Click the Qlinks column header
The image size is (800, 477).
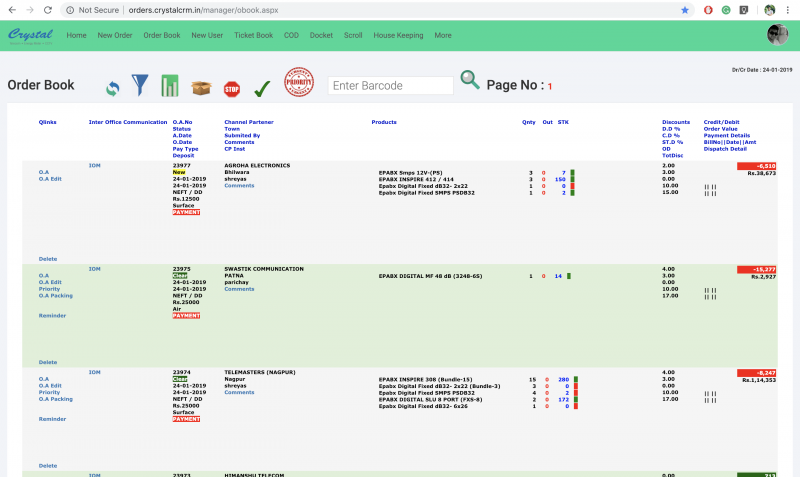click(47, 122)
